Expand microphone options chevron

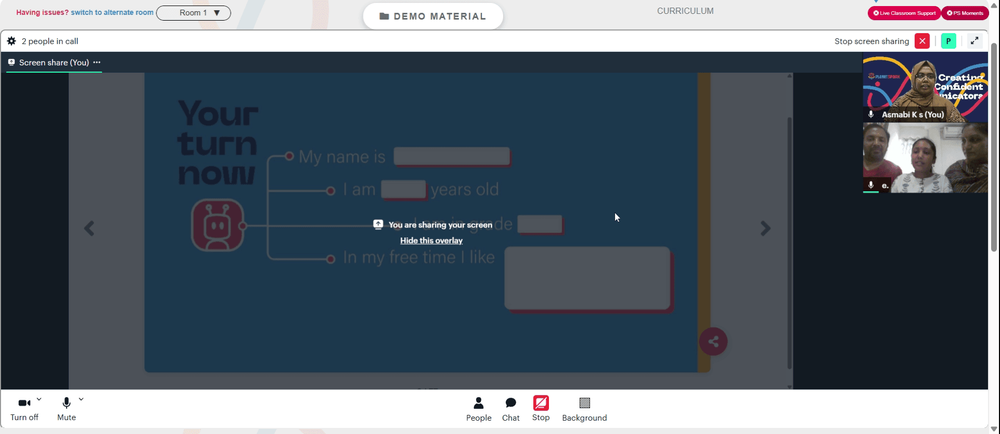(x=81, y=400)
